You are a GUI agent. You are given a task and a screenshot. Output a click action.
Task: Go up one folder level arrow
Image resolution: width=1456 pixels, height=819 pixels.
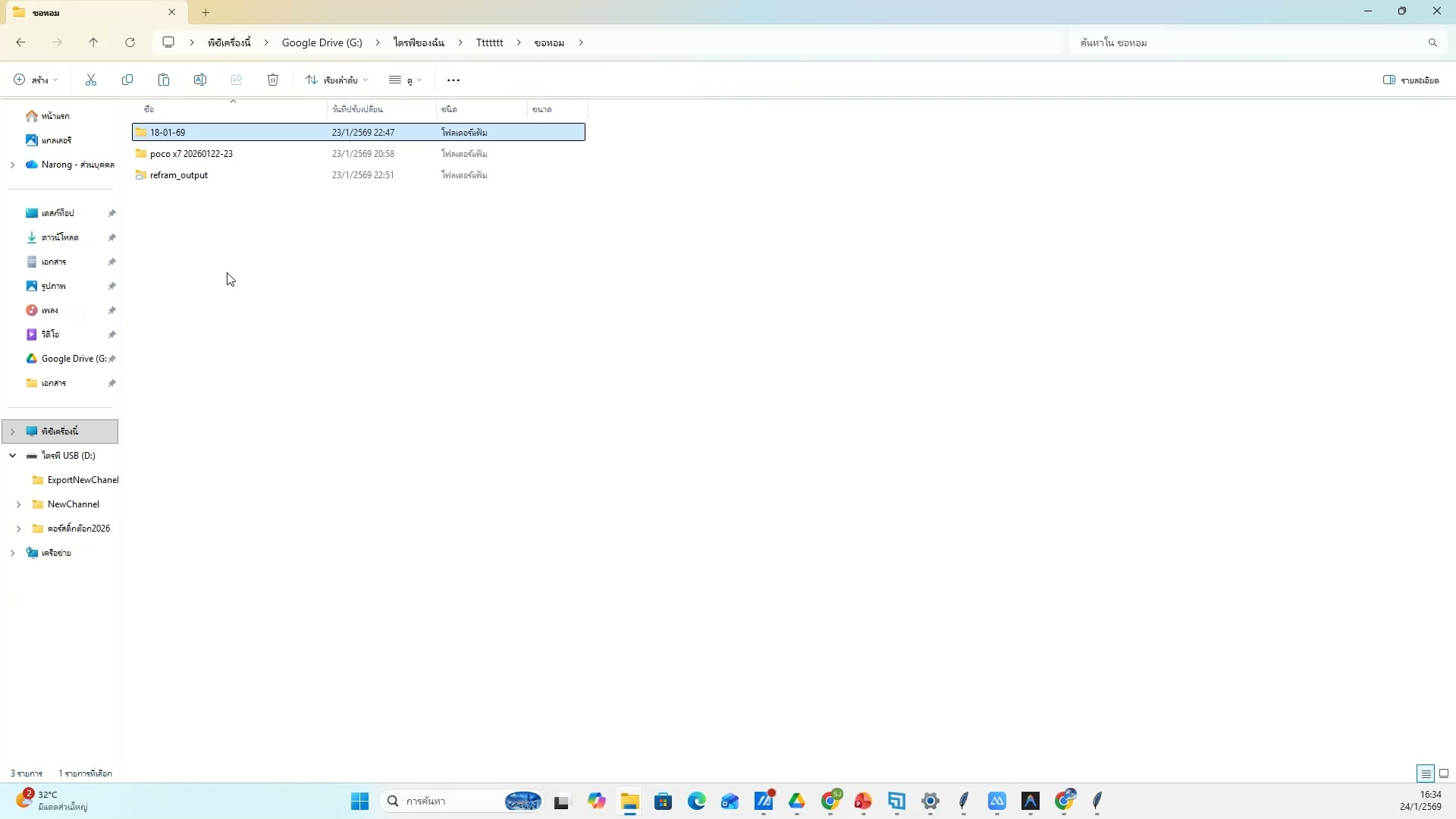click(x=93, y=42)
